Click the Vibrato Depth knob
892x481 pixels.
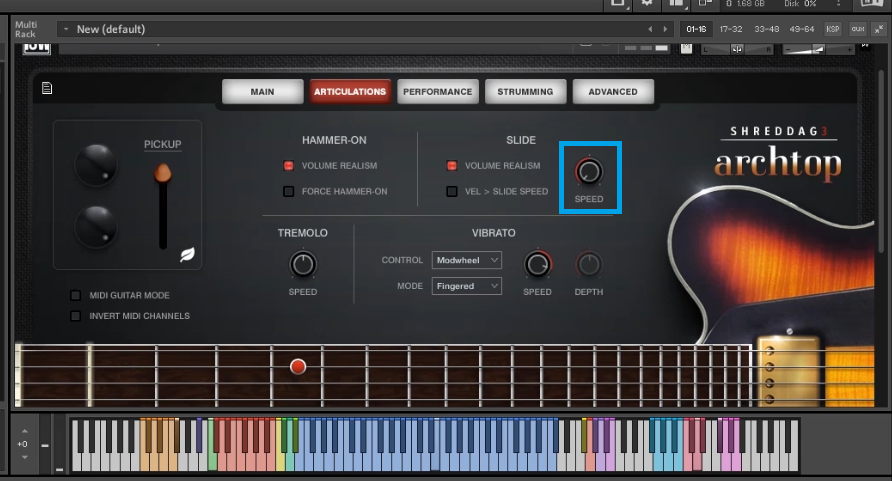point(589,264)
